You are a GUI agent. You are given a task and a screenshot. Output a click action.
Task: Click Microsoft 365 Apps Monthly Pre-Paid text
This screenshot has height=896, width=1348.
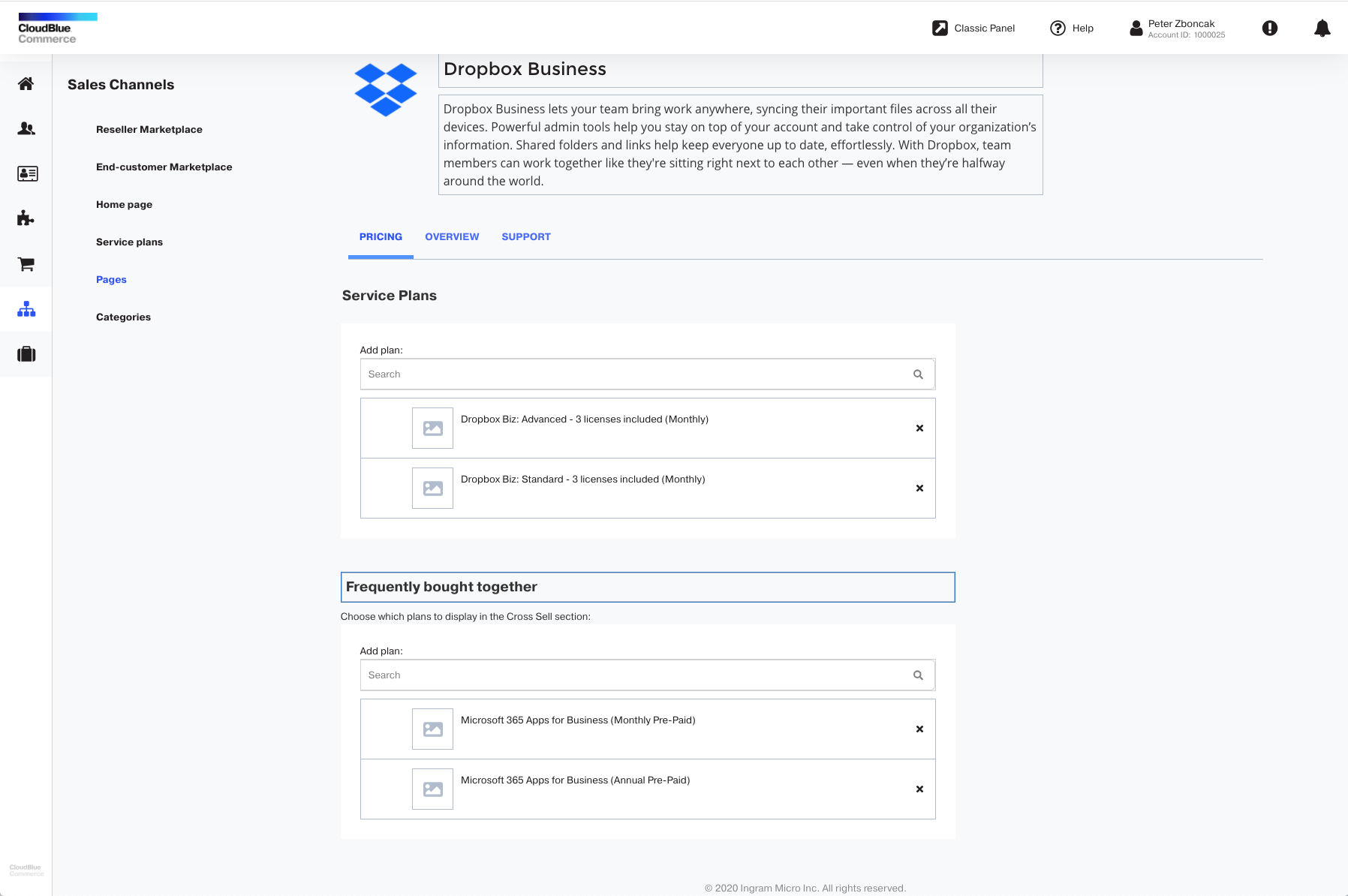tap(578, 720)
